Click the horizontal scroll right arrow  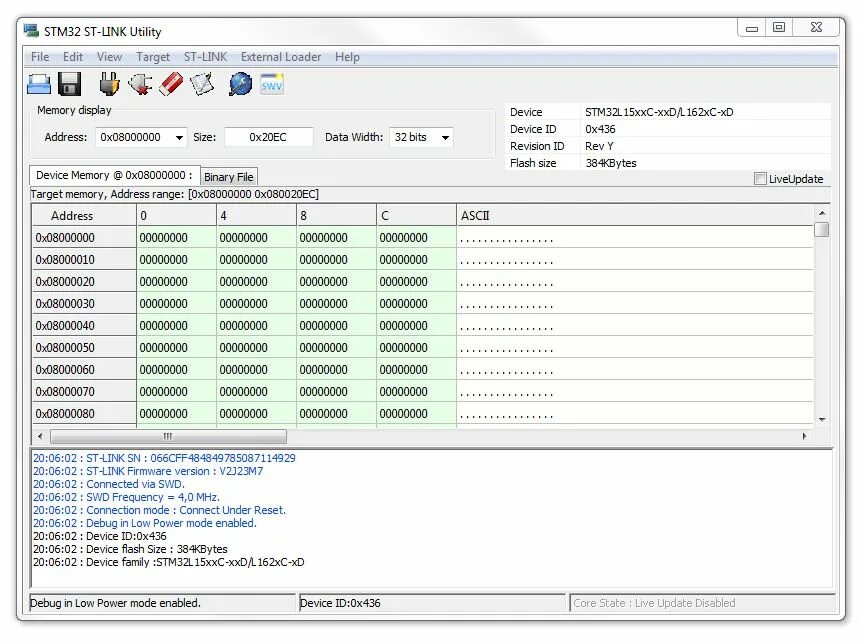[x=804, y=436]
